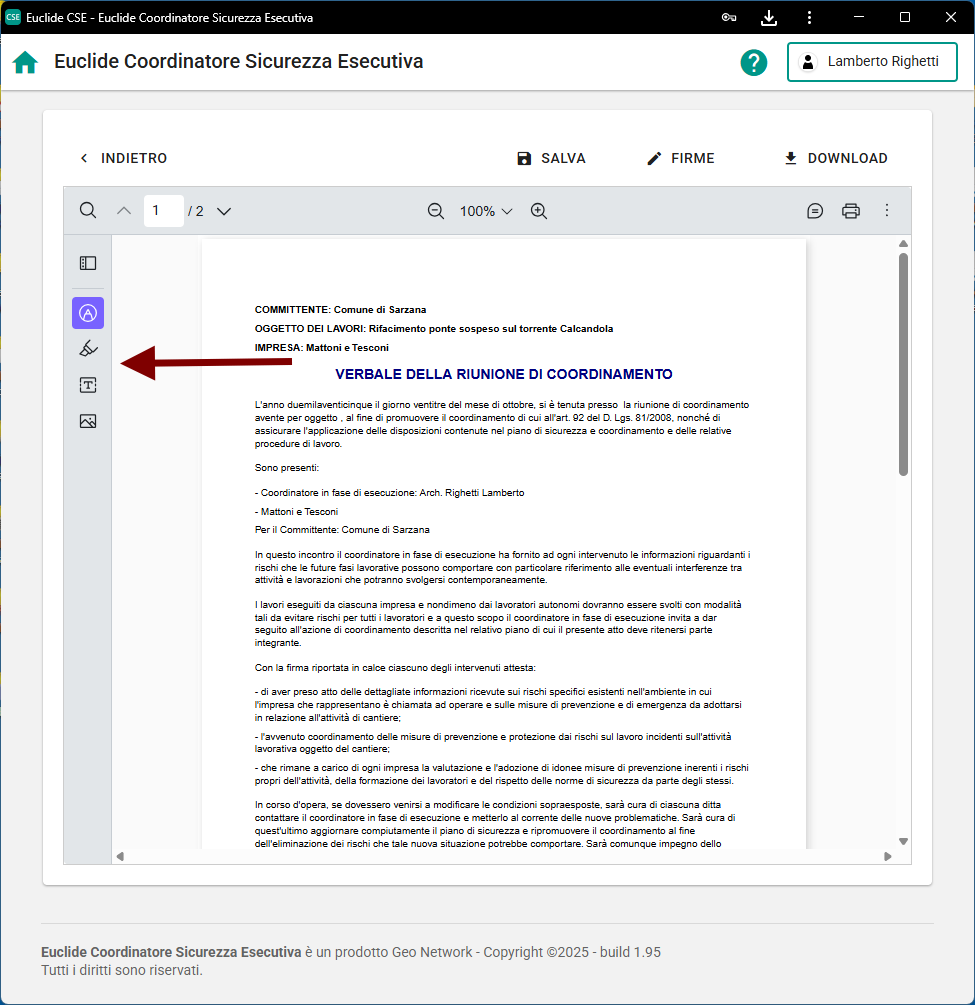975x1005 pixels.
Task: Go to next page with down chevron
Action: [x=224, y=211]
